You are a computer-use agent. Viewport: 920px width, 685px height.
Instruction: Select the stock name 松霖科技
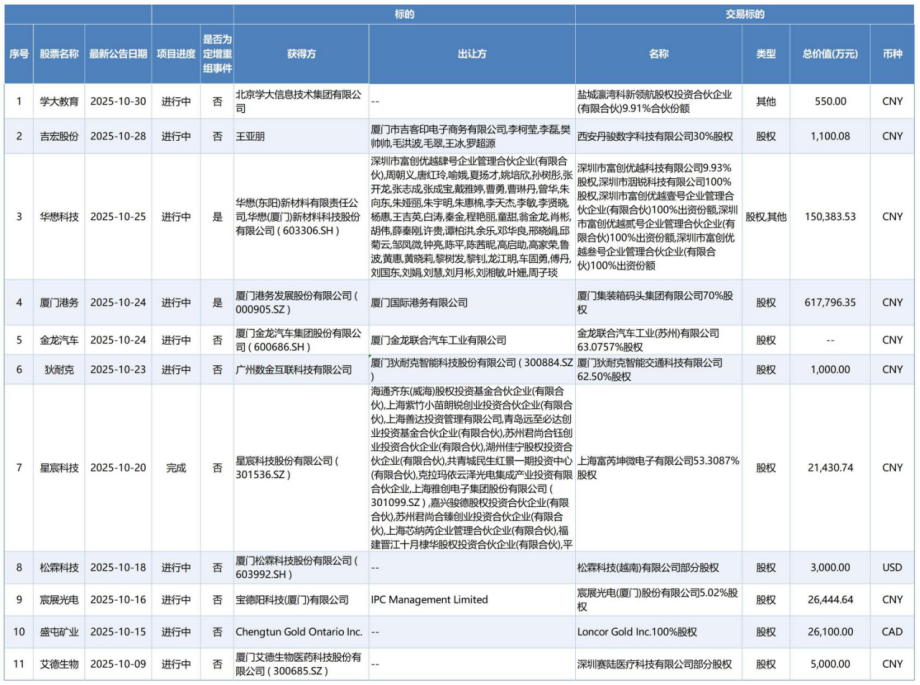click(x=59, y=568)
